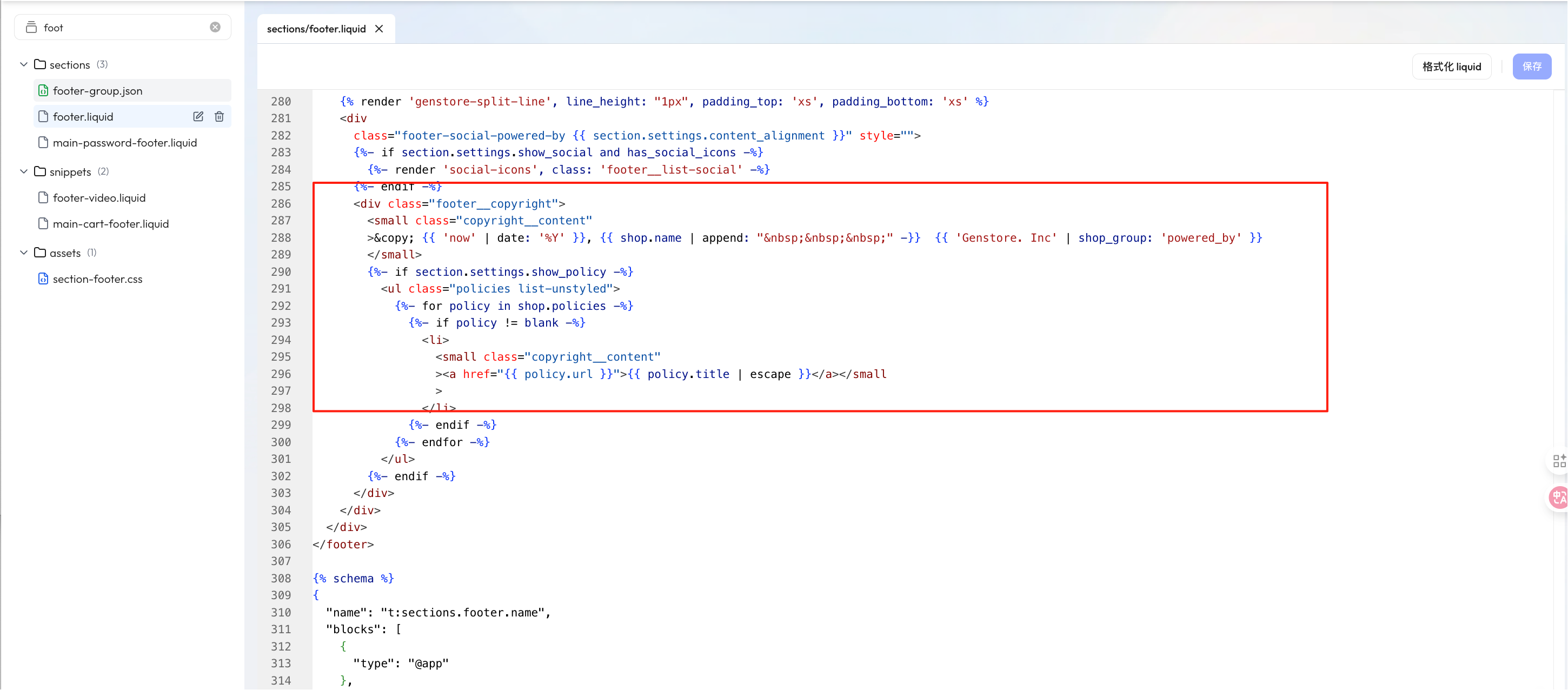Click the footer-group.json file icon

click(43, 91)
